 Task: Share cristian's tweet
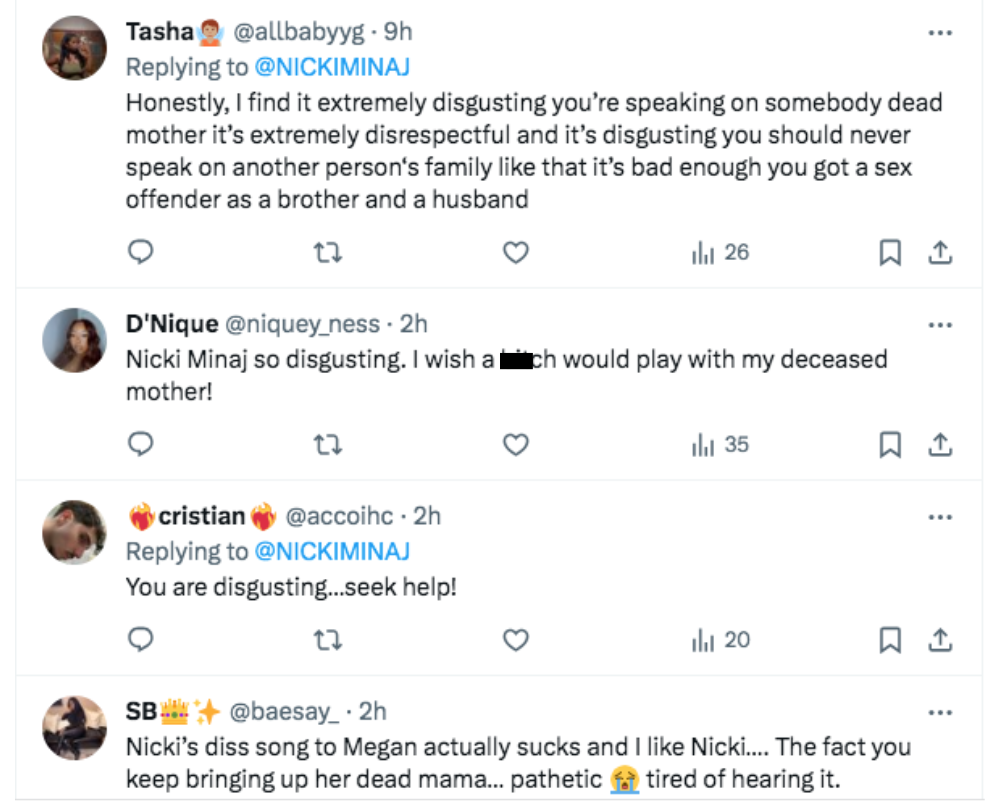coord(939,639)
